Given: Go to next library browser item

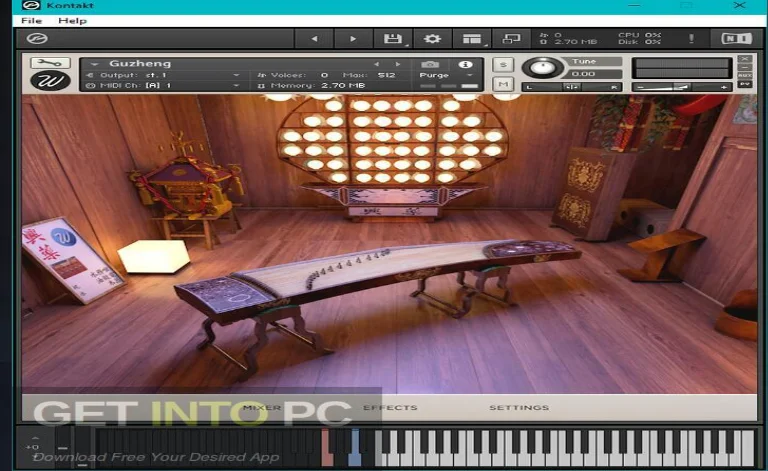Looking at the screenshot, I should (353, 39).
